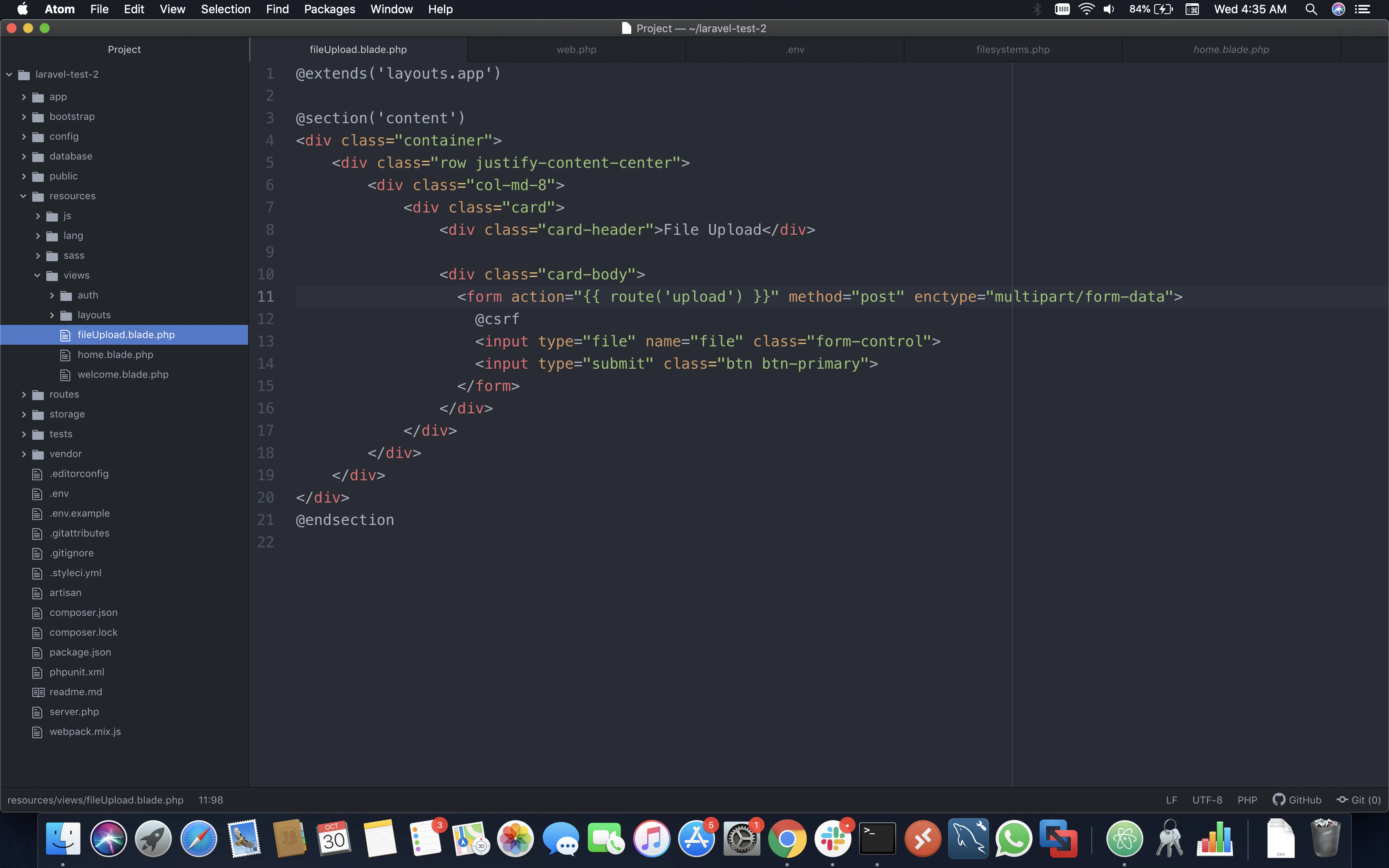Image resolution: width=1389 pixels, height=868 pixels.
Task: Open webpack.mix.js in tree
Action: [85, 731]
